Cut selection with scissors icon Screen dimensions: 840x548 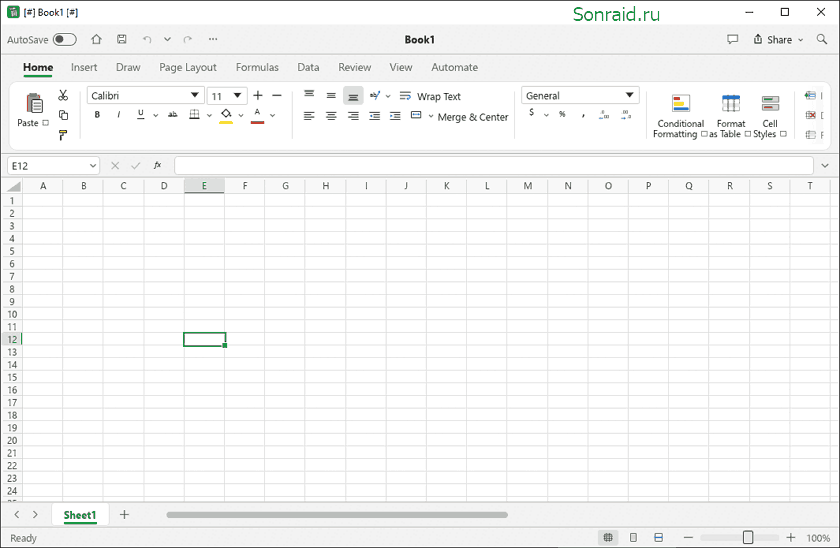pyautogui.click(x=63, y=95)
